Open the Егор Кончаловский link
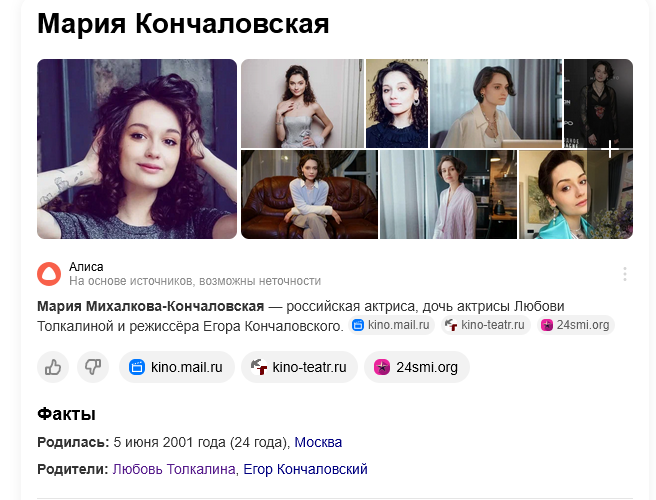The height and width of the screenshot is (500, 656). point(305,469)
